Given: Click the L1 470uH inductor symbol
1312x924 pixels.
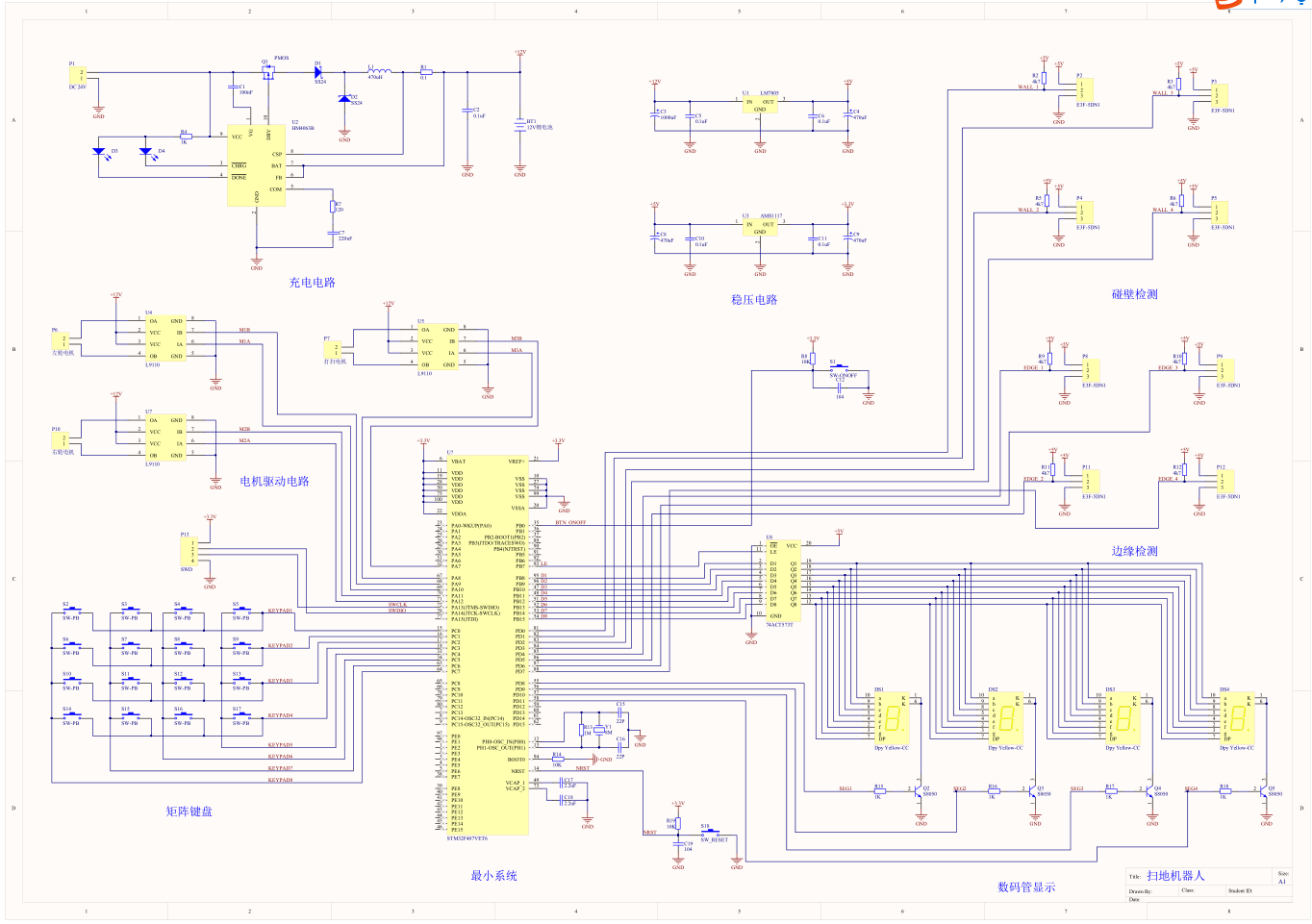Looking at the screenshot, I should [x=379, y=71].
